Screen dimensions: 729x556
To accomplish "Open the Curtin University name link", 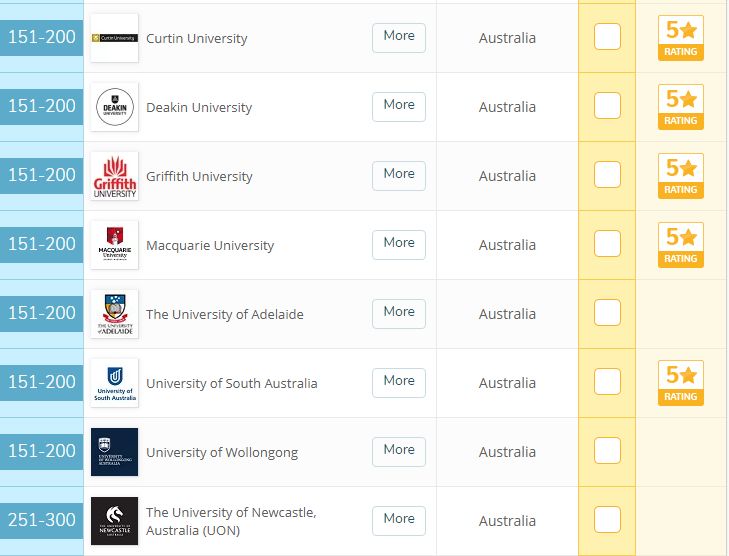I will pyautogui.click(x=197, y=38).
